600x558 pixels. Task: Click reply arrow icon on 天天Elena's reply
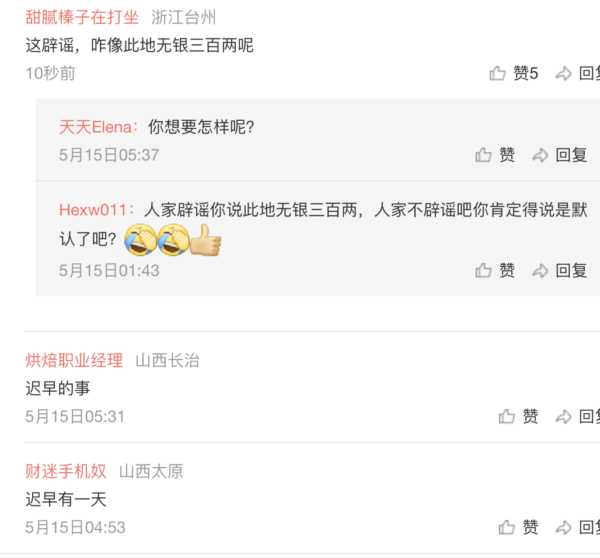tap(540, 155)
